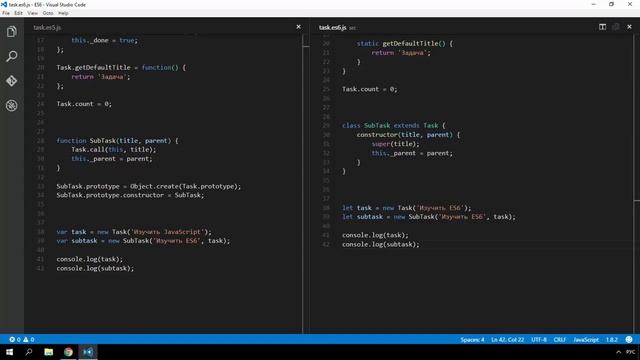Click the 1.8.2 version indicator

coord(612,340)
